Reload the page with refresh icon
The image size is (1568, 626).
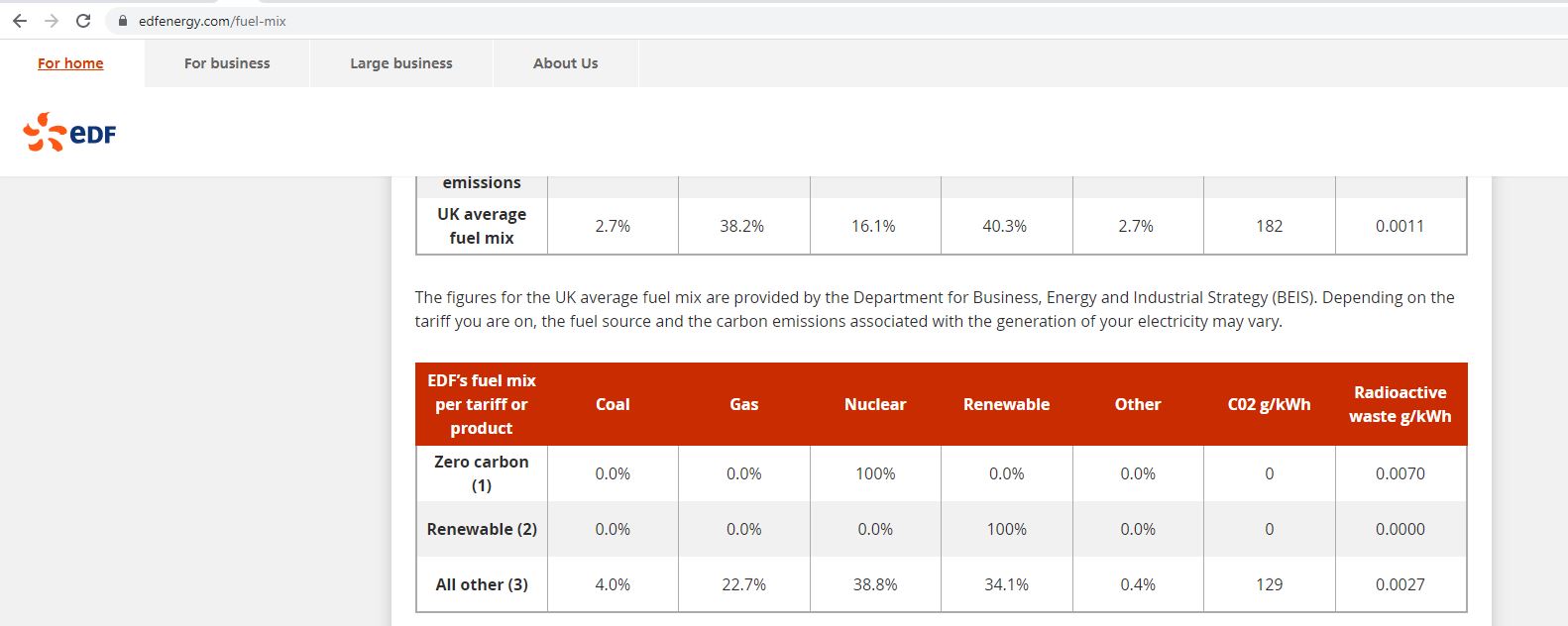(x=83, y=21)
